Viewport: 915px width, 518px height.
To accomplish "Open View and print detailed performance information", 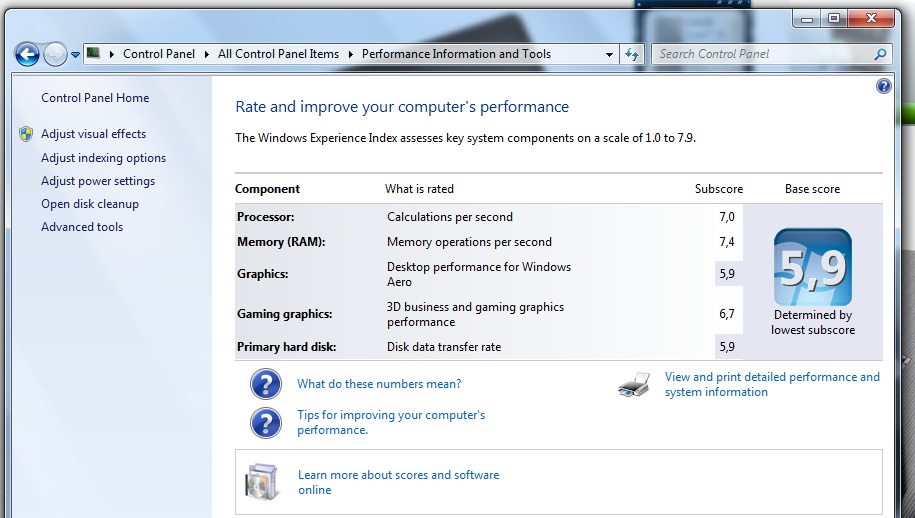I will [772, 384].
